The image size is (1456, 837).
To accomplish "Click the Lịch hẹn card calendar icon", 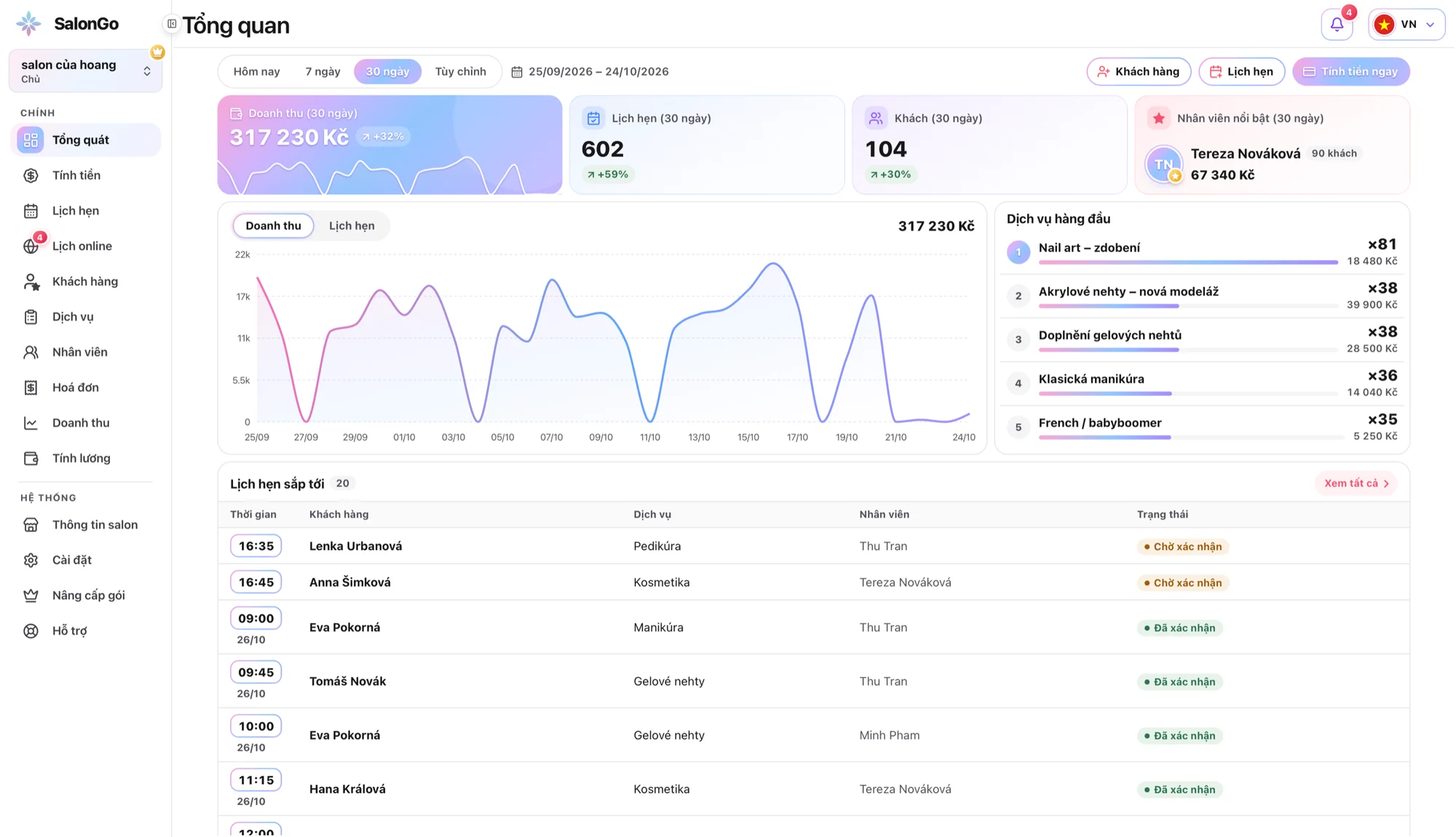I will click(x=593, y=118).
